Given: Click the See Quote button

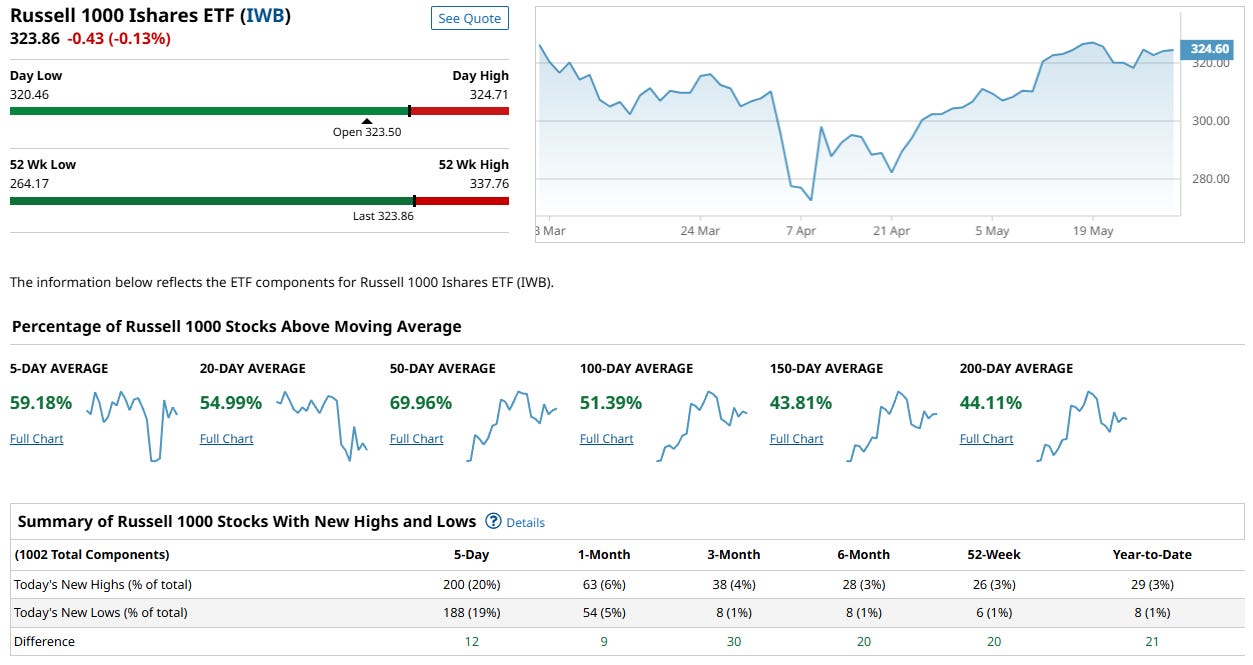Looking at the screenshot, I should [470, 19].
